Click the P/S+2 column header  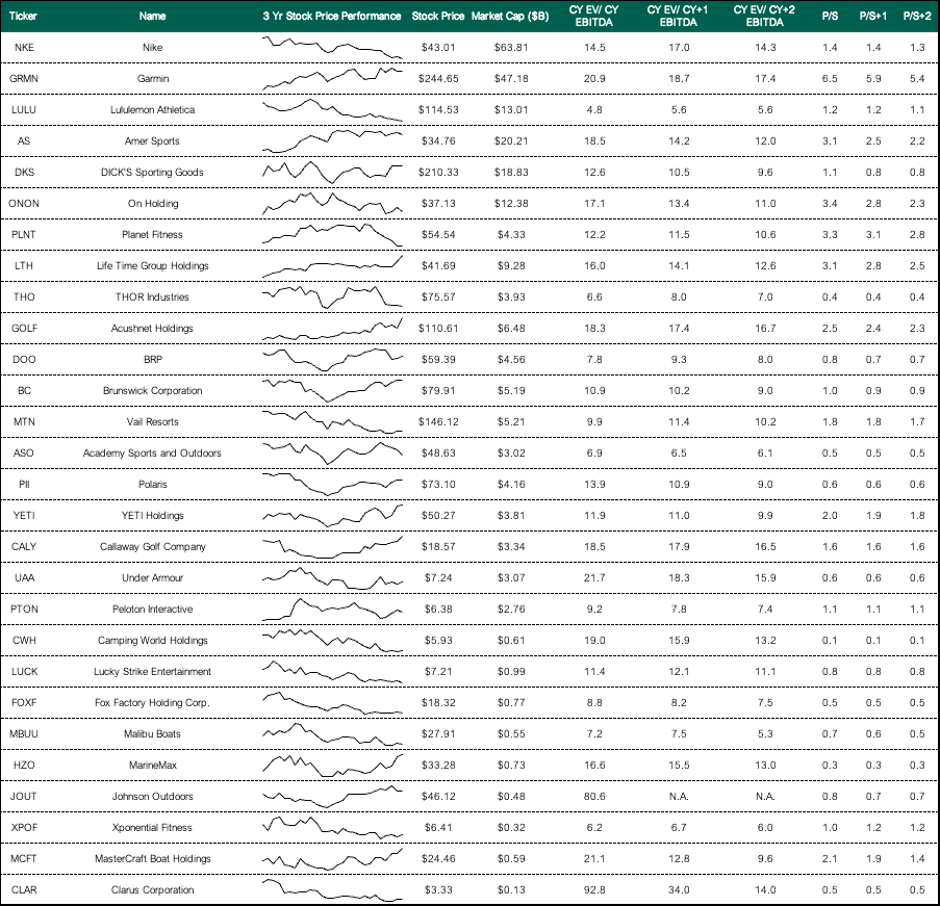tap(917, 16)
